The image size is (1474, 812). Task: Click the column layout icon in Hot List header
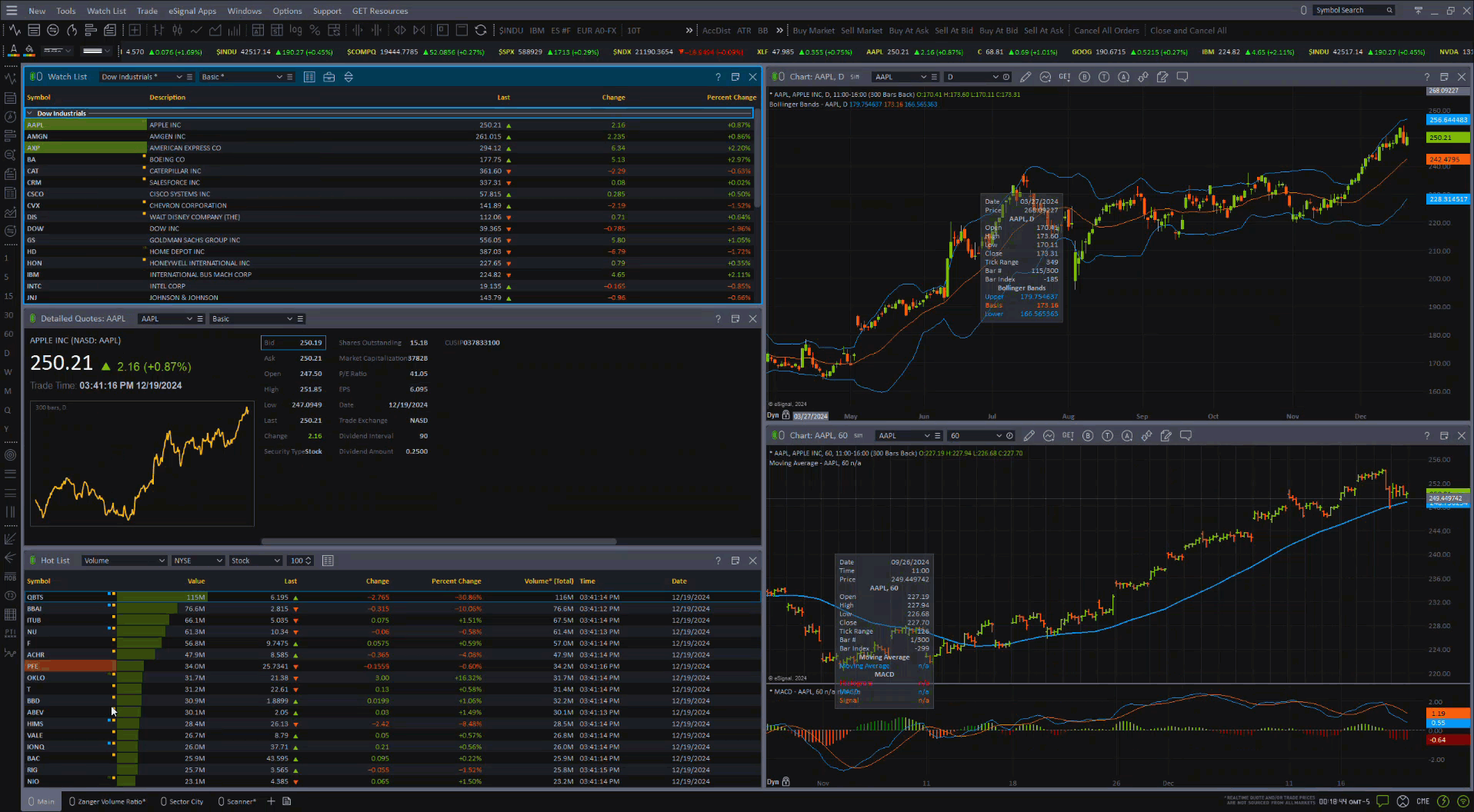click(x=328, y=561)
